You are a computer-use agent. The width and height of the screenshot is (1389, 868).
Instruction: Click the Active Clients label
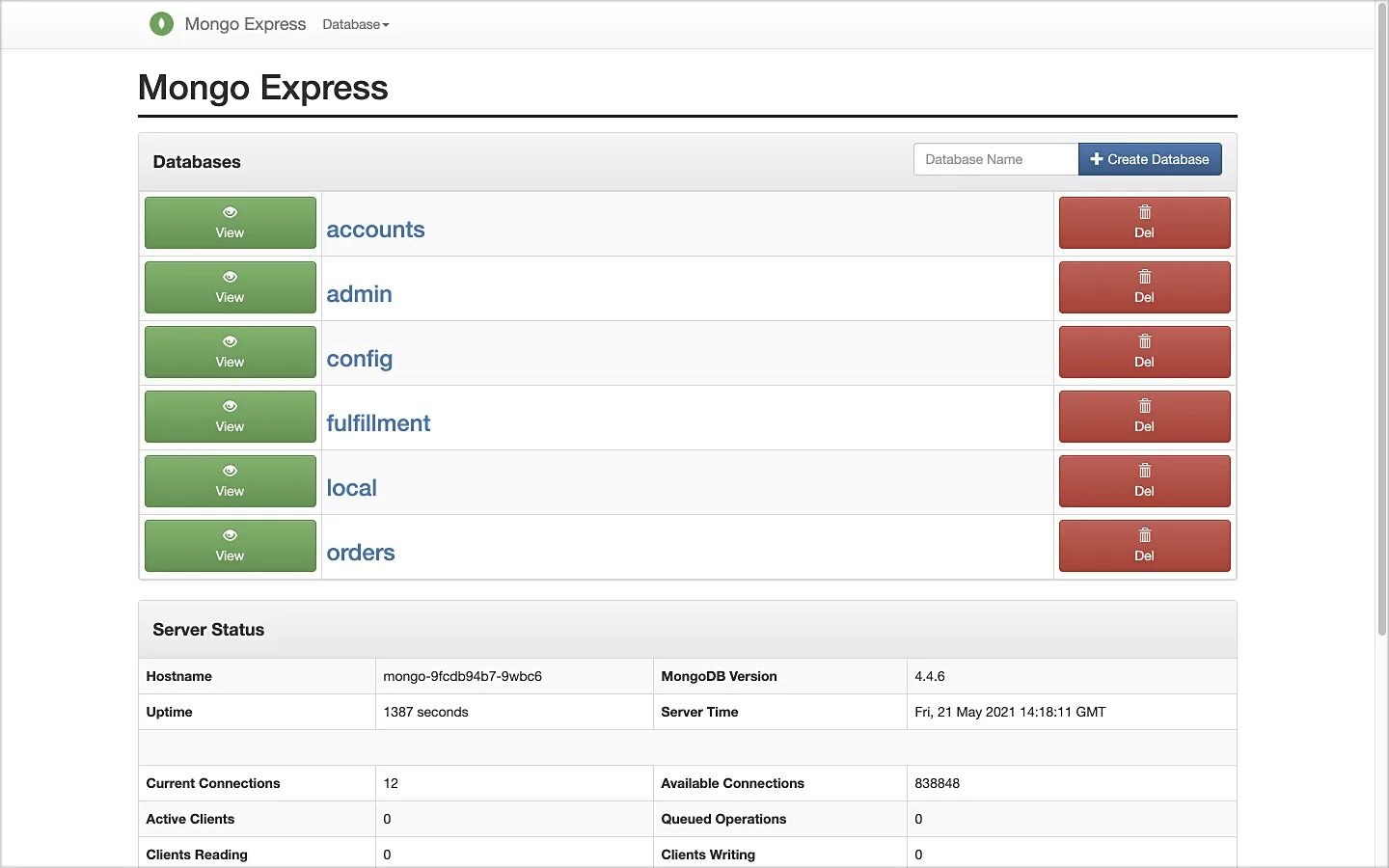(x=190, y=819)
